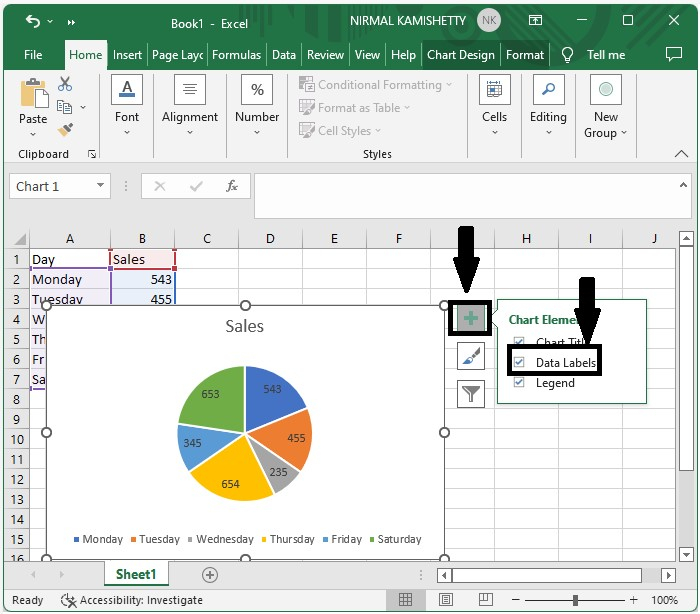Screen dimensions: 700x614
Task: Click the Saturday legend entry
Action: point(396,539)
